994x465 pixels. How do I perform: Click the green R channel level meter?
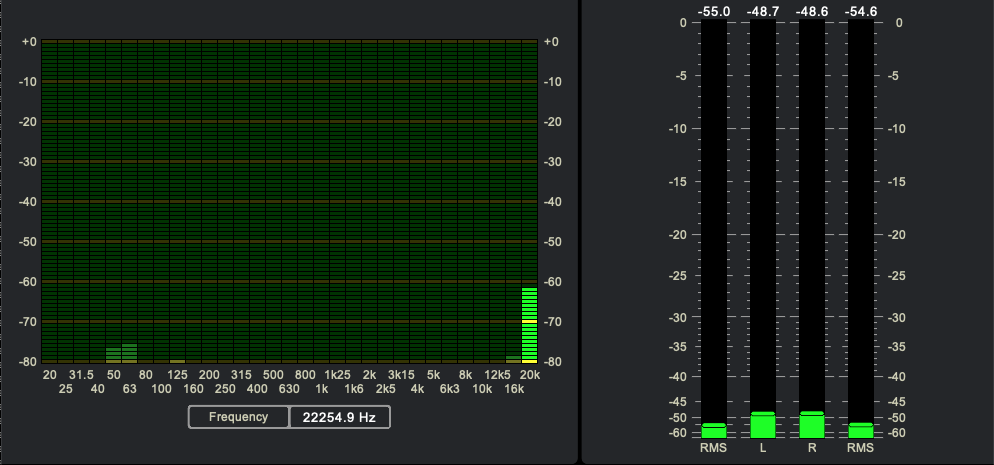[x=811, y=425]
